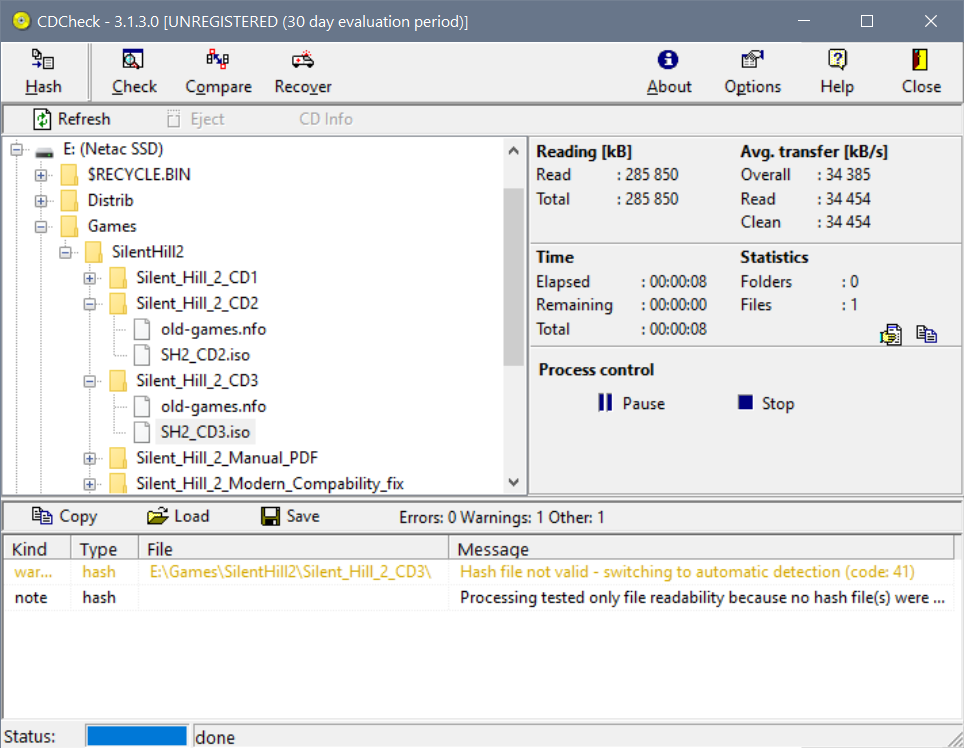Open the Compare tool
Image resolution: width=964 pixels, height=748 pixels.
coord(218,72)
